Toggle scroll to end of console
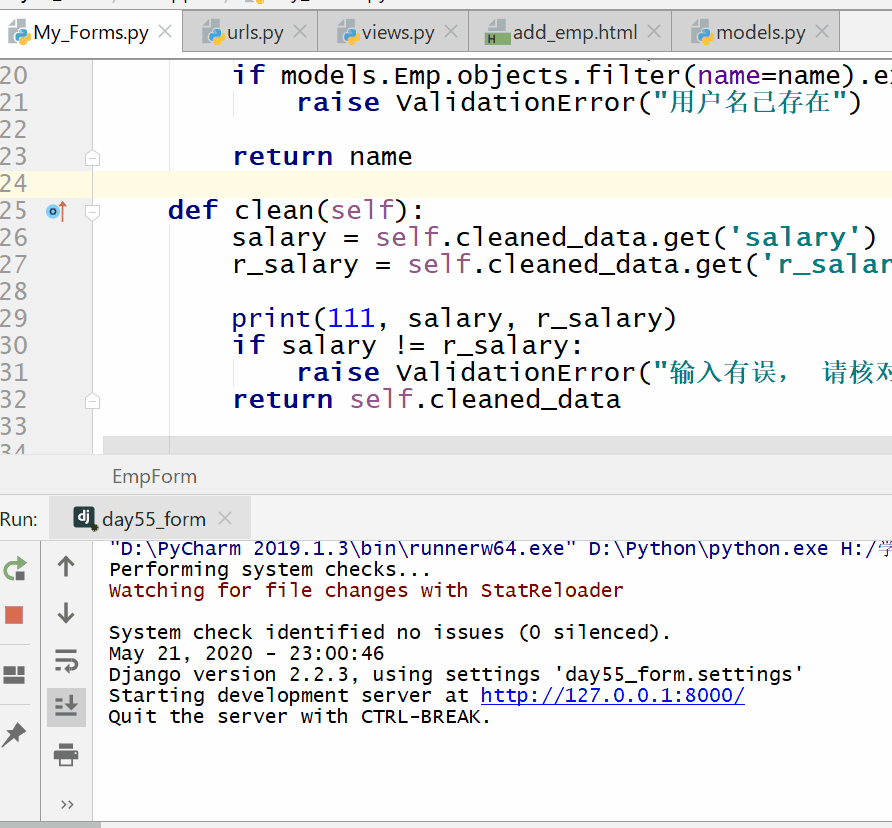Screen dimensions: 892x828 (66, 707)
